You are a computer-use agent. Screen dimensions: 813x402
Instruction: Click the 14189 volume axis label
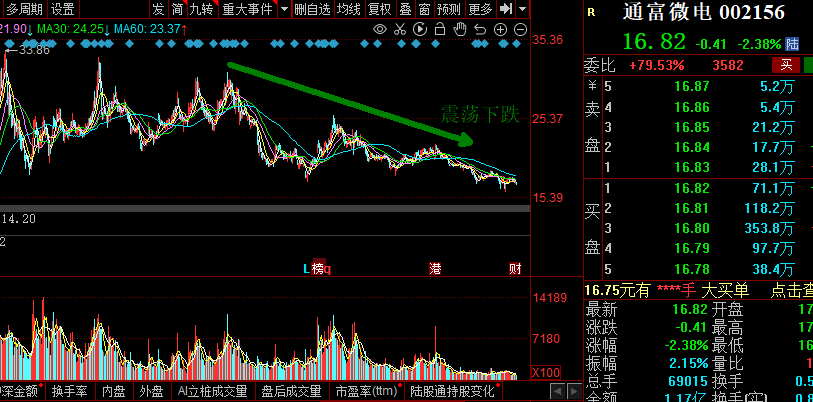pos(550,298)
